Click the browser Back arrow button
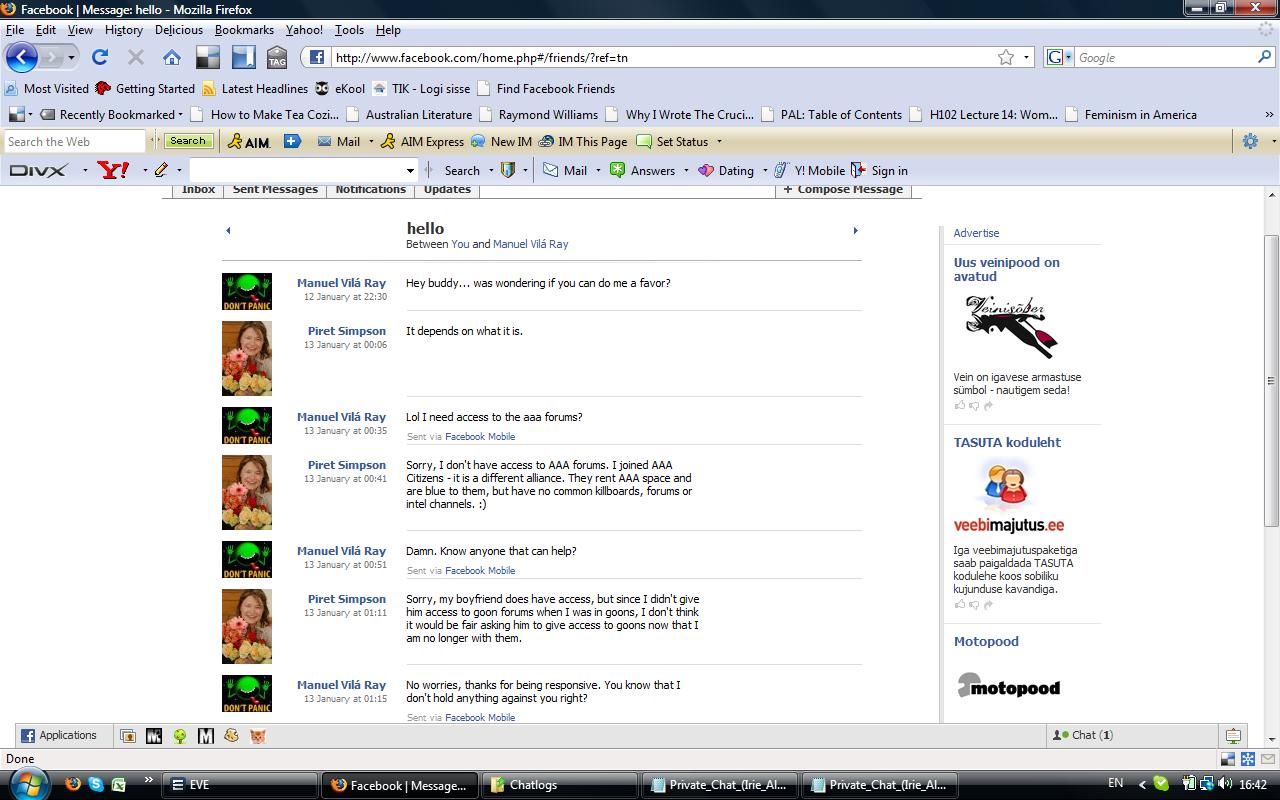This screenshot has height=800, width=1280. 21,57
